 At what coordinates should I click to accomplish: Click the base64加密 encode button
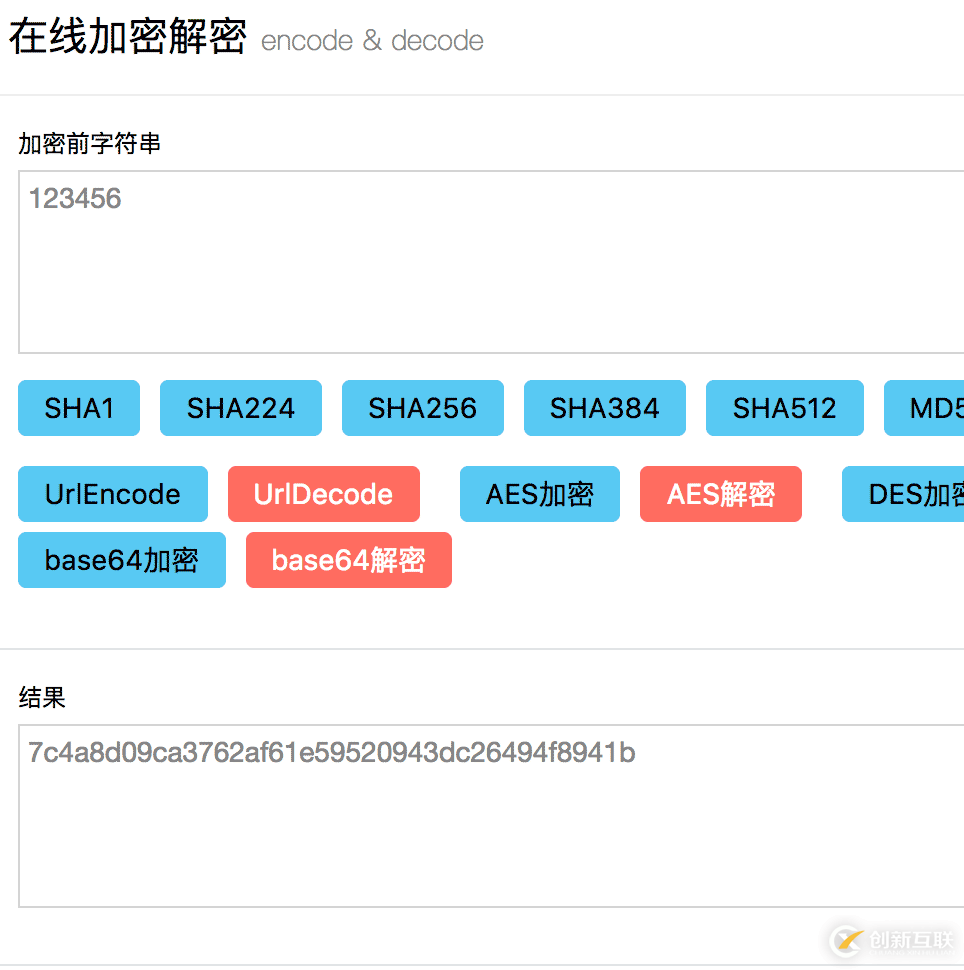[x=121, y=560]
